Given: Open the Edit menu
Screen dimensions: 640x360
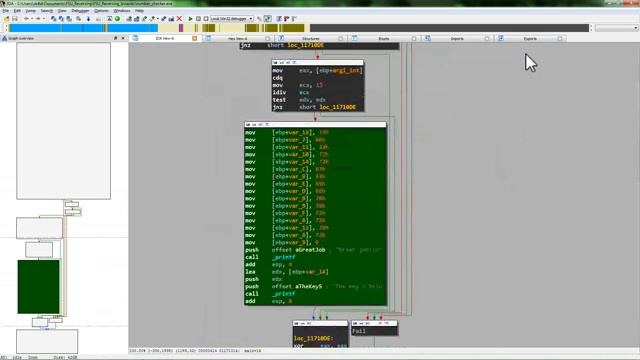Looking at the screenshot, I should tap(17, 11).
